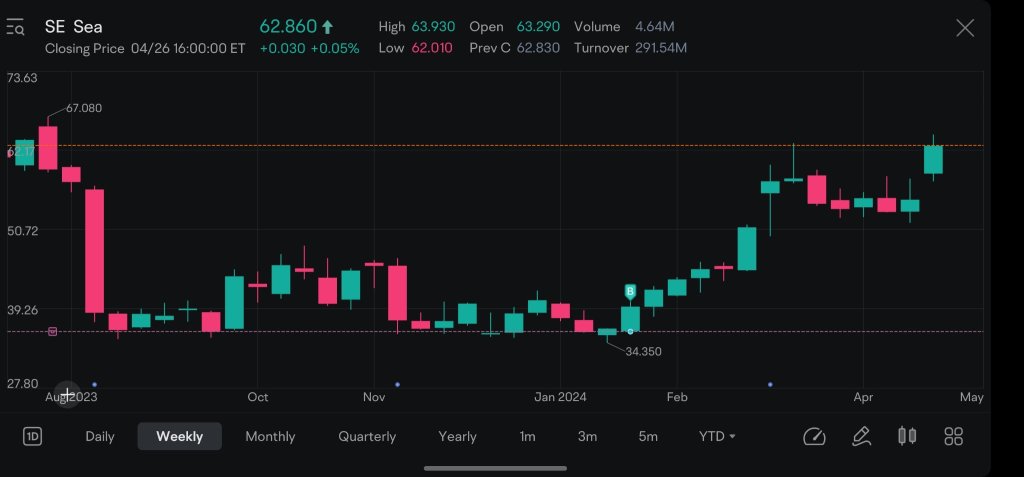Image resolution: width=1024 pixels, height=477 pixels.
Task: Open the four-squares layout grid icon
Action: (953, 437)
